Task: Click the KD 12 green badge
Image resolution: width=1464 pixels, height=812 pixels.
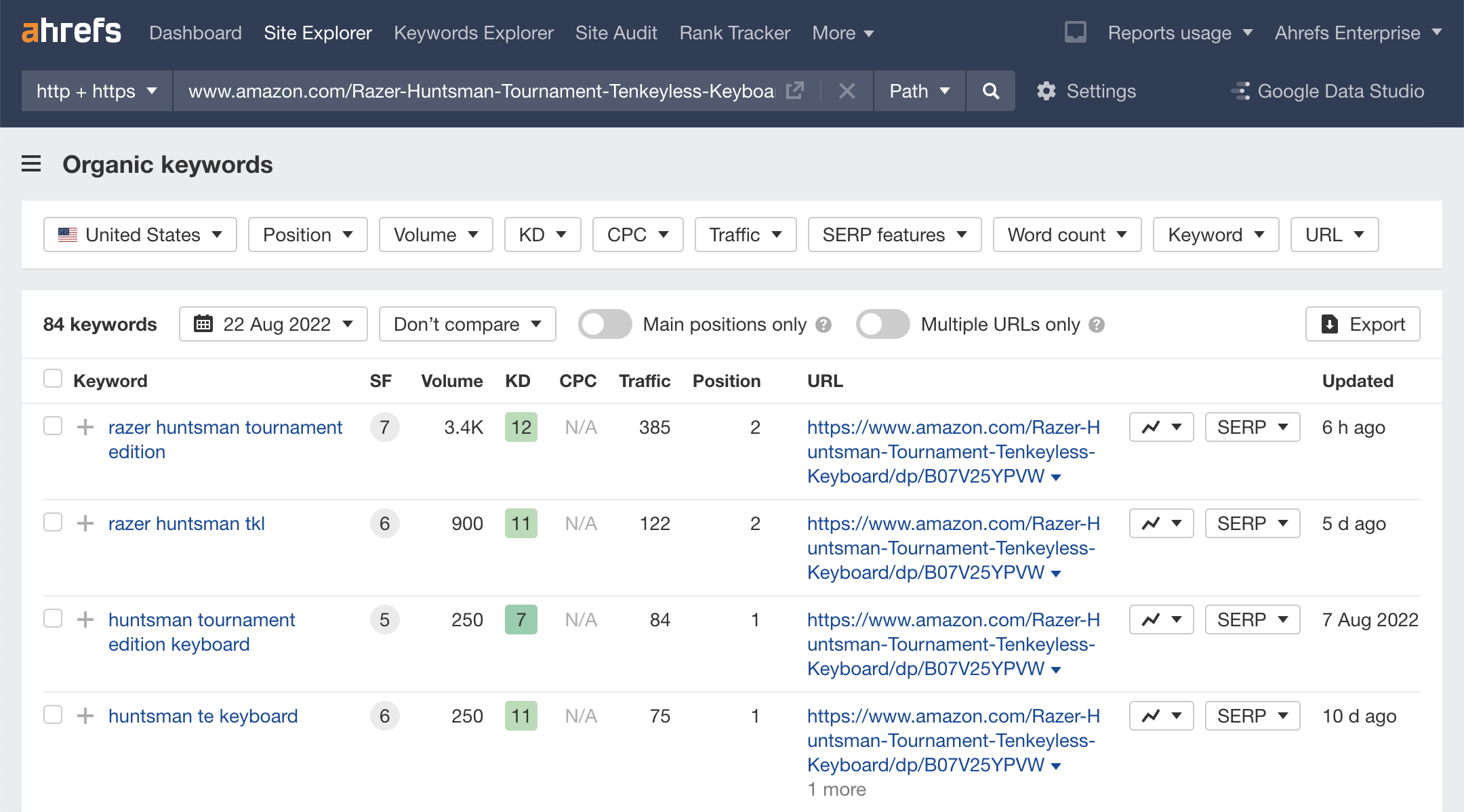Action: [x=521, y=427]
